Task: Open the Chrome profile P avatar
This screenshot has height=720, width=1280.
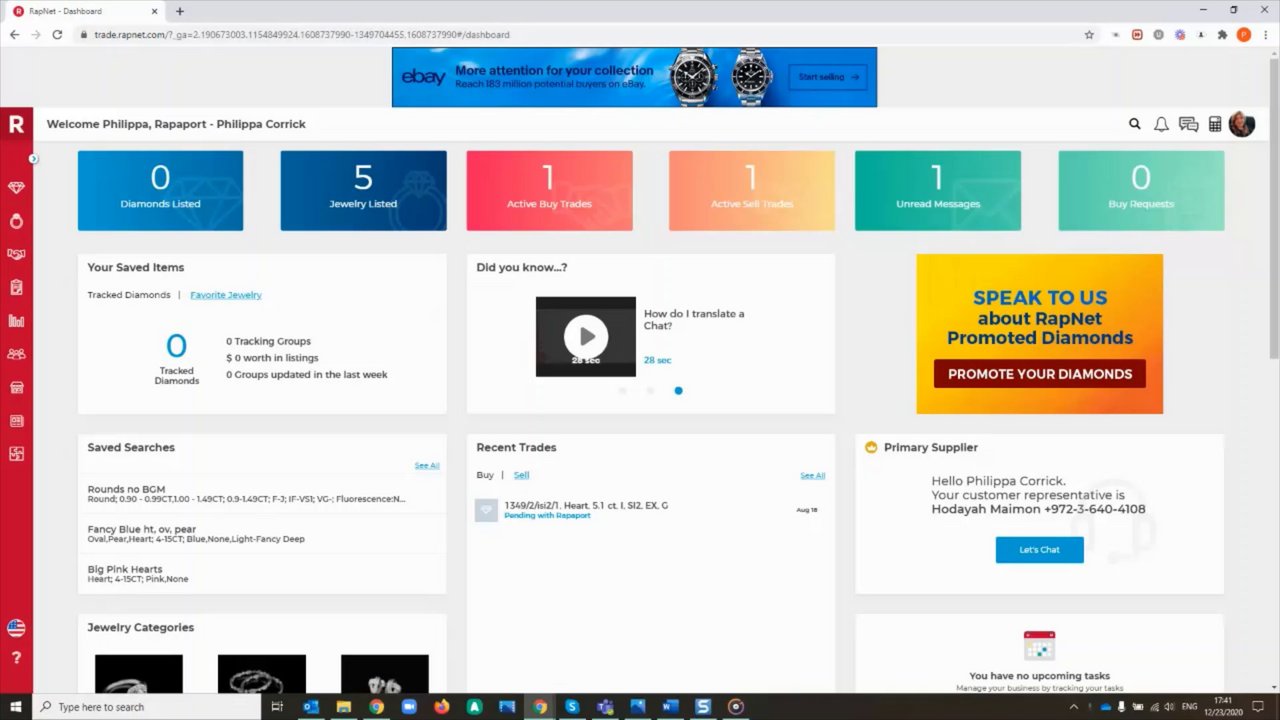Action: [x=1244, y=34]
